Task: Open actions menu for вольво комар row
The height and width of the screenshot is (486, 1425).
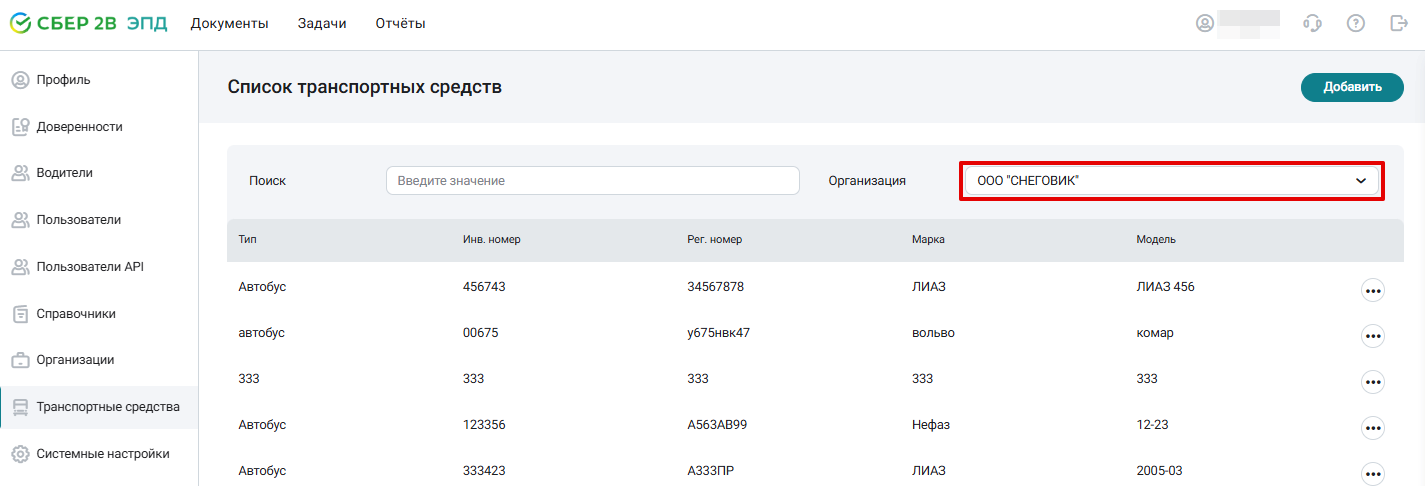Action: [1373, 336]
